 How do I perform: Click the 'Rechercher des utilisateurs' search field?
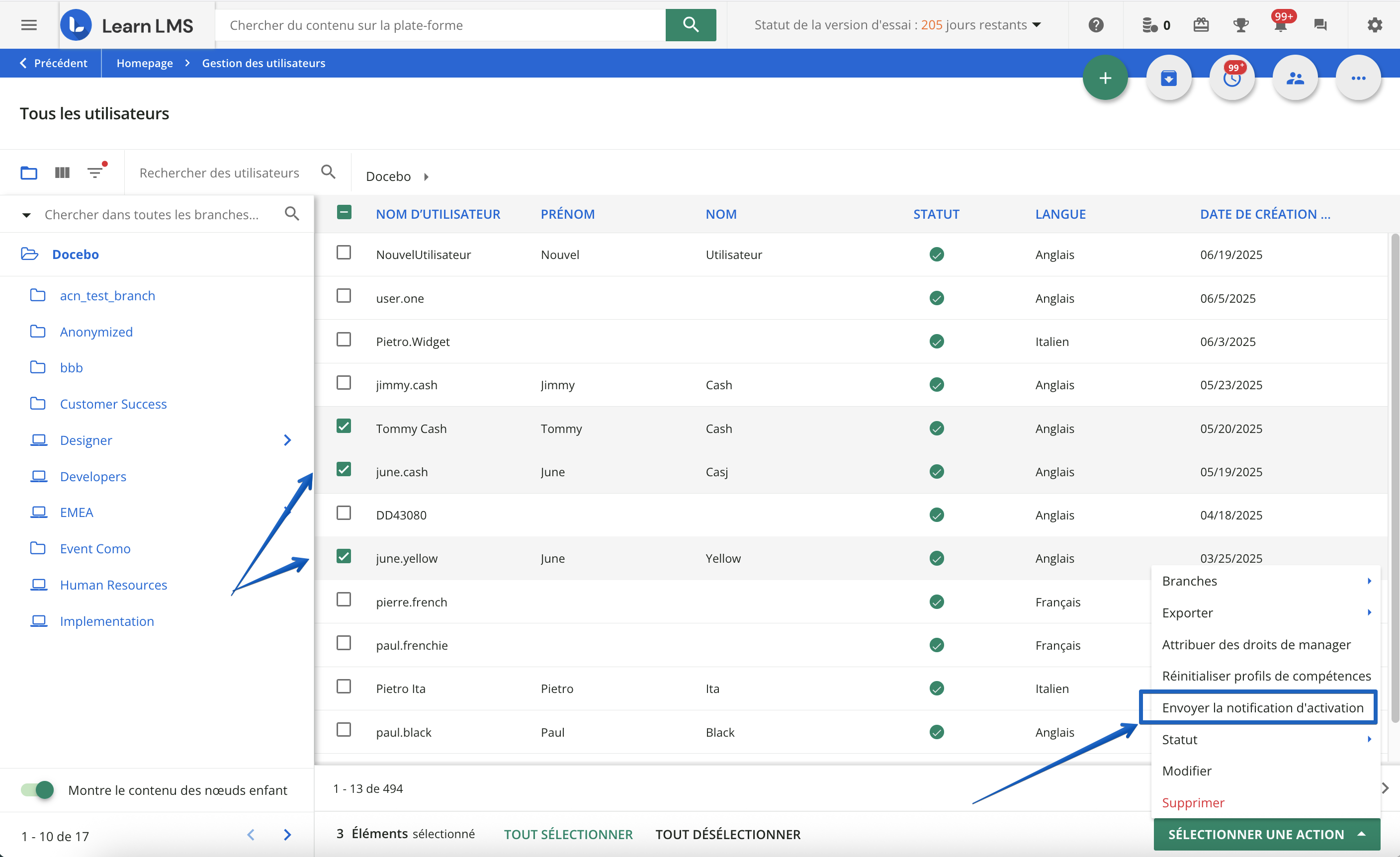coord(219,172)
